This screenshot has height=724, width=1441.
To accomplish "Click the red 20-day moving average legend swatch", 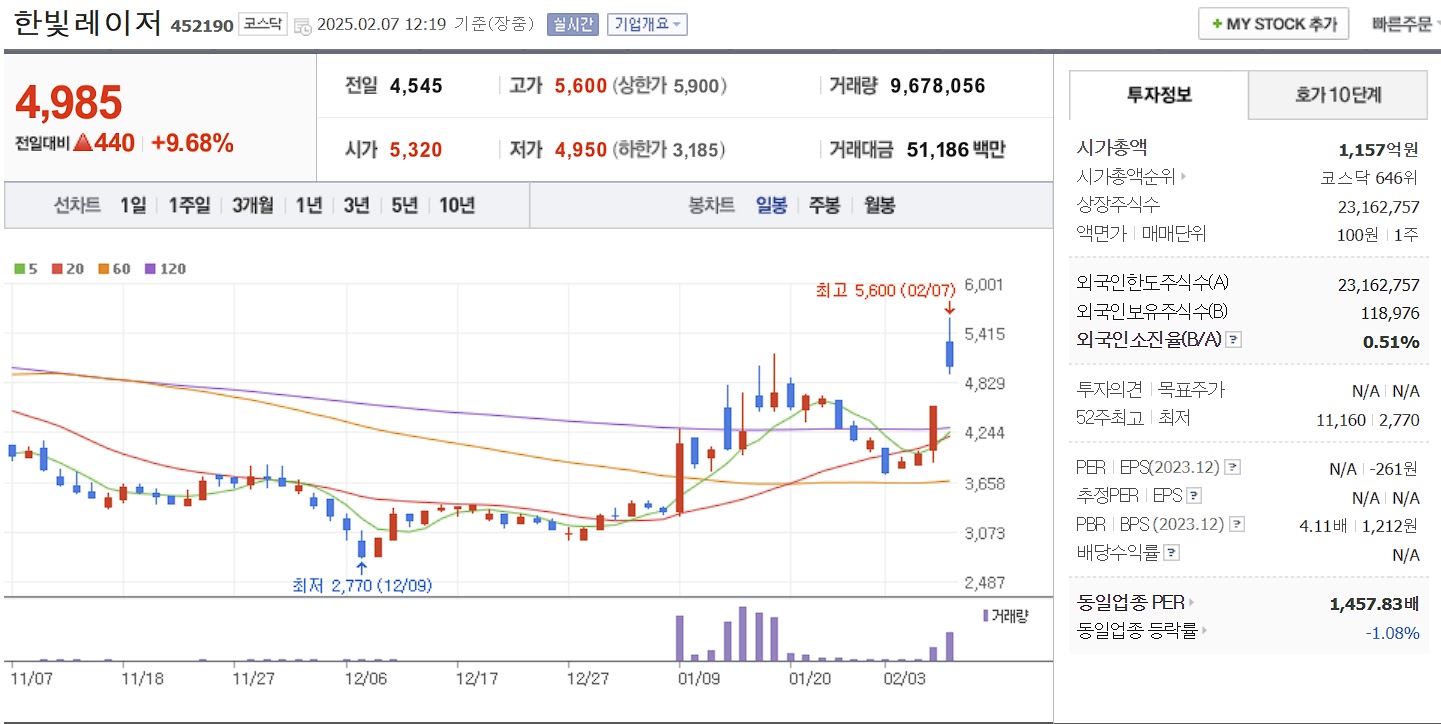I will point(57,269).
